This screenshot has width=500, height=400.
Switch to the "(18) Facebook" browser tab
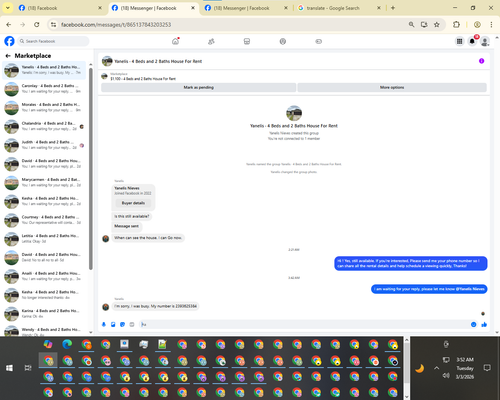click(60, 8)
